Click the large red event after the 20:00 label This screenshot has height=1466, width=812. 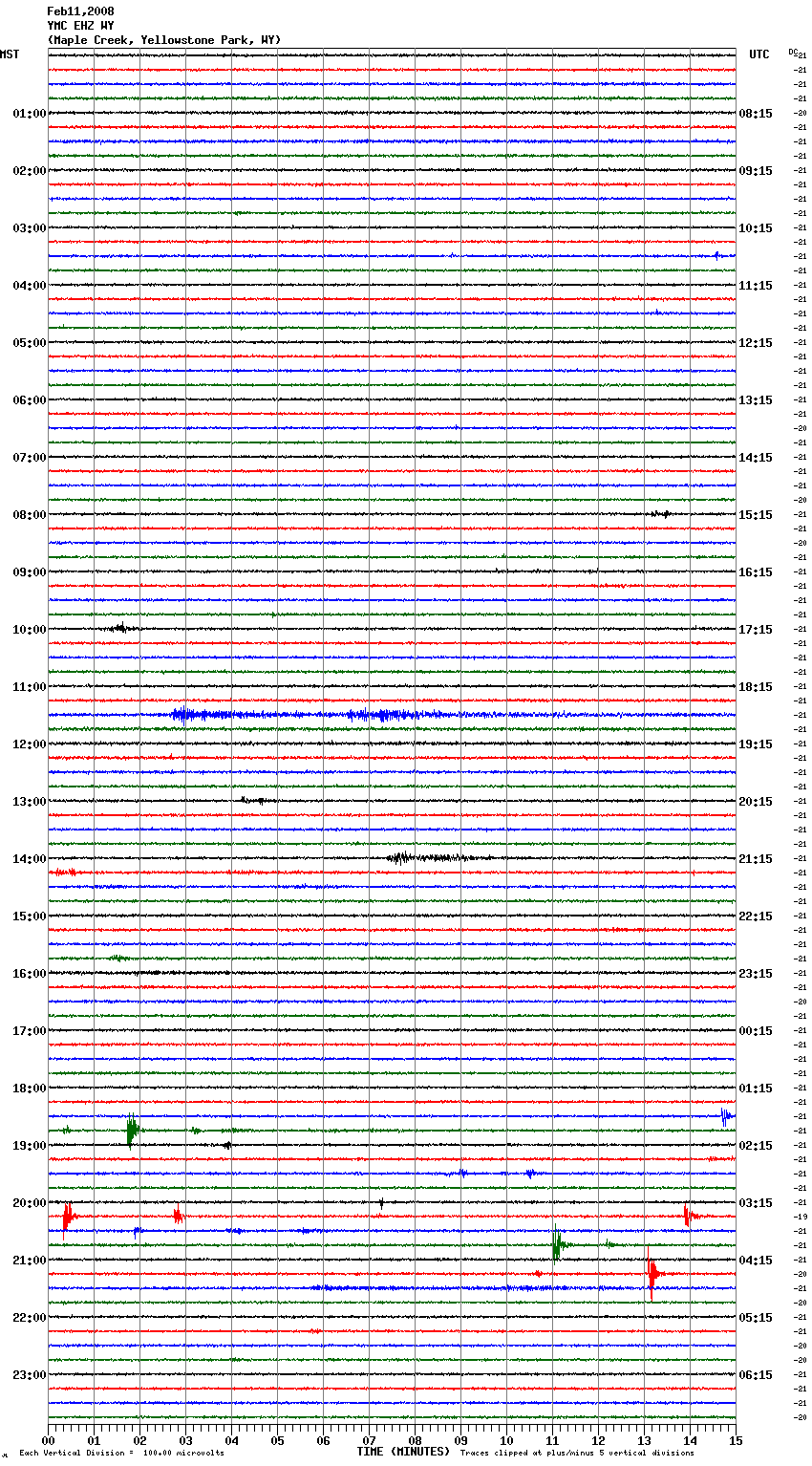pyautogui.click(x=67, y=1218)
